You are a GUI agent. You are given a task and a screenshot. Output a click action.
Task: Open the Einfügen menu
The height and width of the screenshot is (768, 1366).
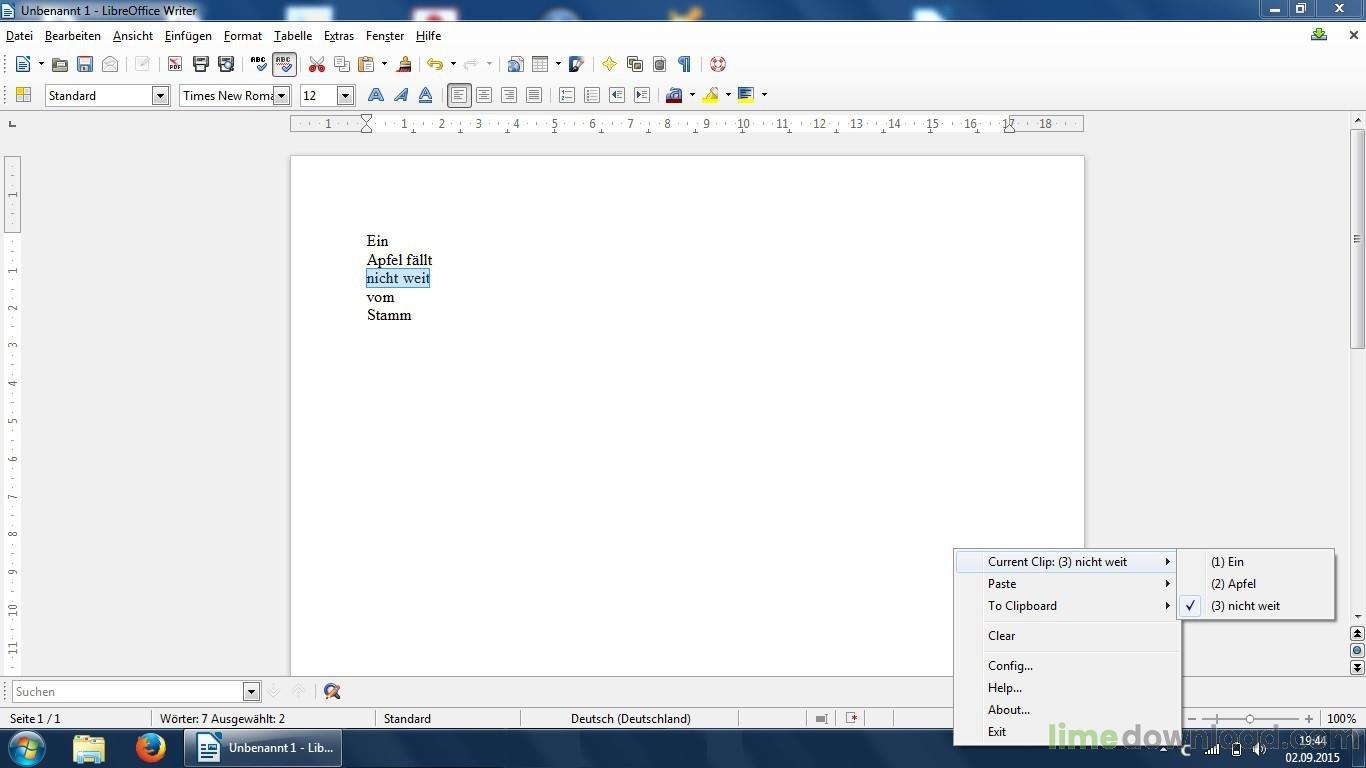pyautogui.click(x=188, y=36)
